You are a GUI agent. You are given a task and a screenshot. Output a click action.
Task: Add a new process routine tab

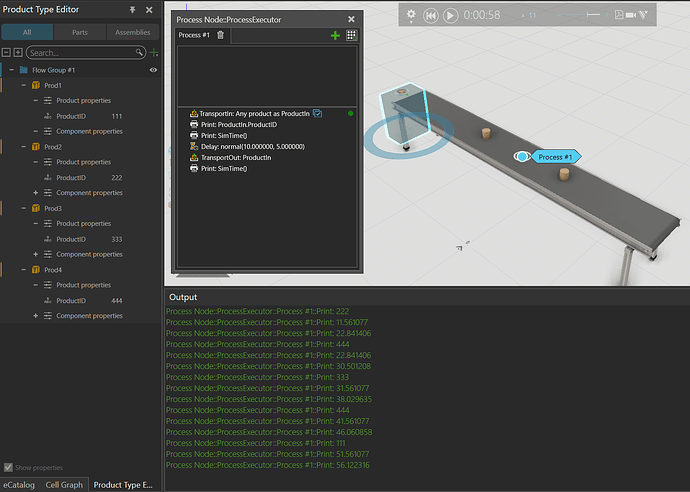335,36
